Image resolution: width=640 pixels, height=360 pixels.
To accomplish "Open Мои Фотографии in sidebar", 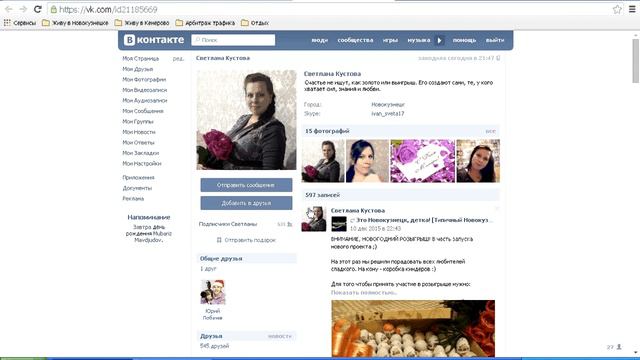I will [144, 80].
